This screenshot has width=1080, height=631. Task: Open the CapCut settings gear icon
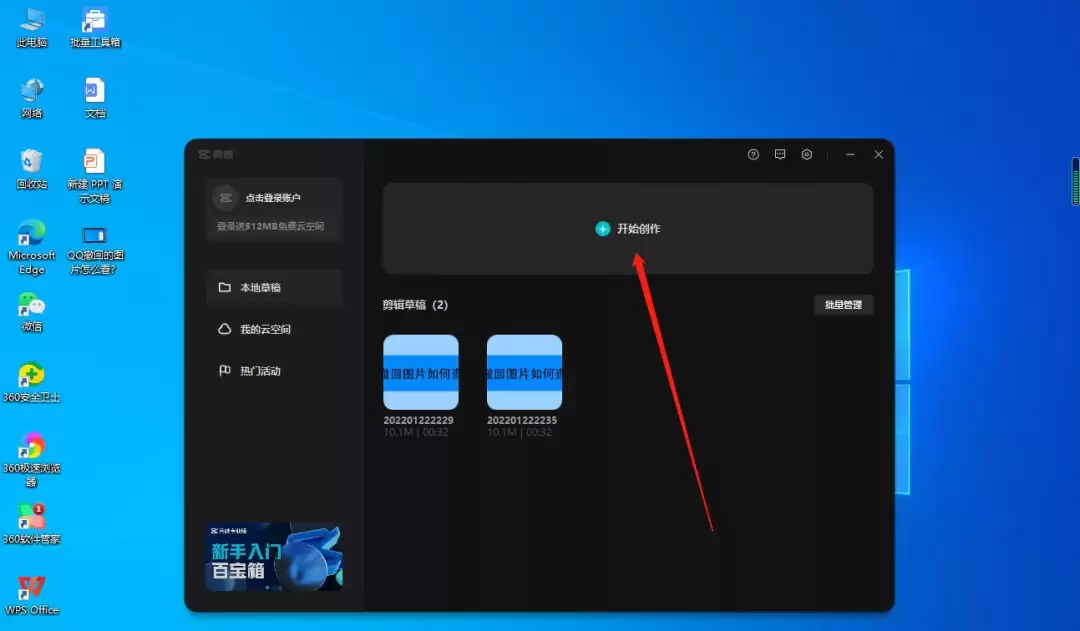point(807,155)
